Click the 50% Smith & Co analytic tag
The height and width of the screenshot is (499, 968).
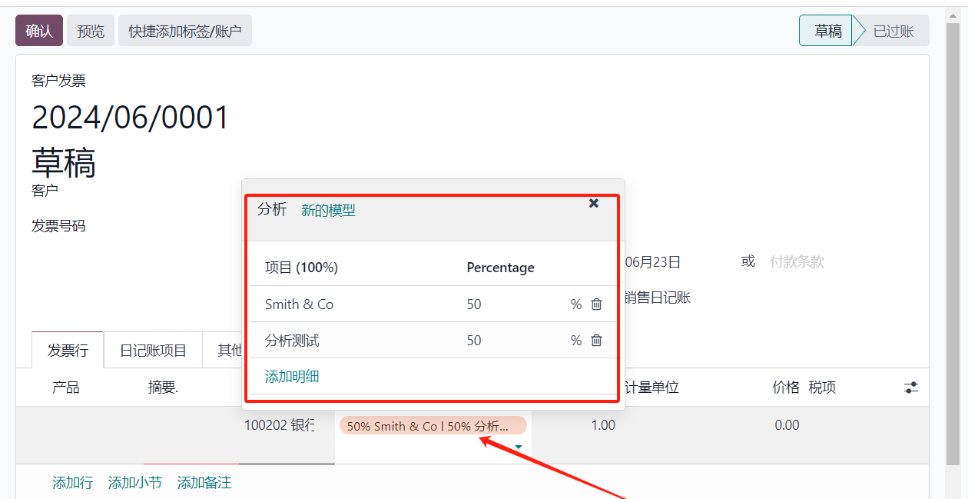tap(432, 426)
